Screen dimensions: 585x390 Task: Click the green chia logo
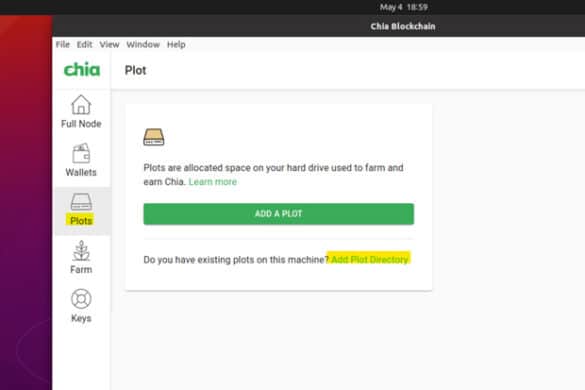(x=82, y=69)
